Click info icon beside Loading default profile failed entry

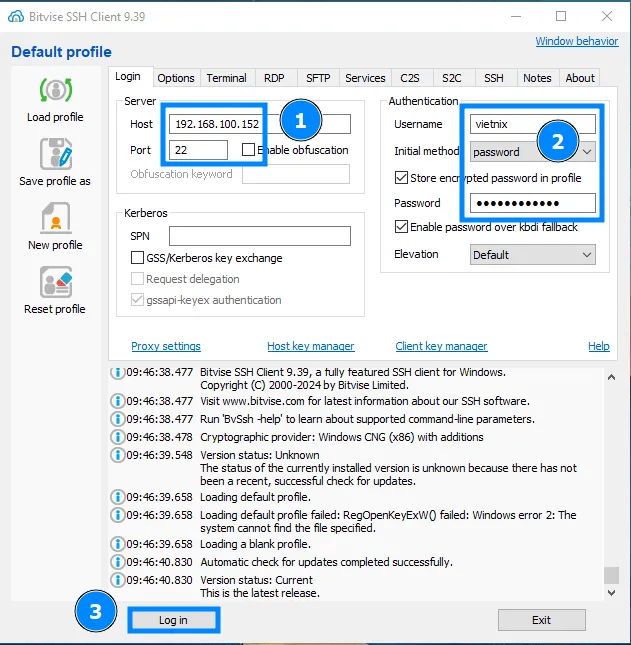pos(118,515)
